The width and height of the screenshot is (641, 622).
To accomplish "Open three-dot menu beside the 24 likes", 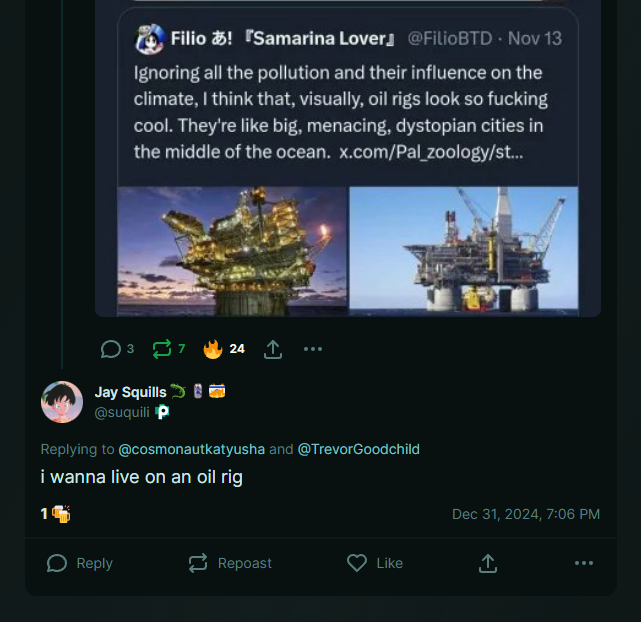I will [x=313, y=349].
